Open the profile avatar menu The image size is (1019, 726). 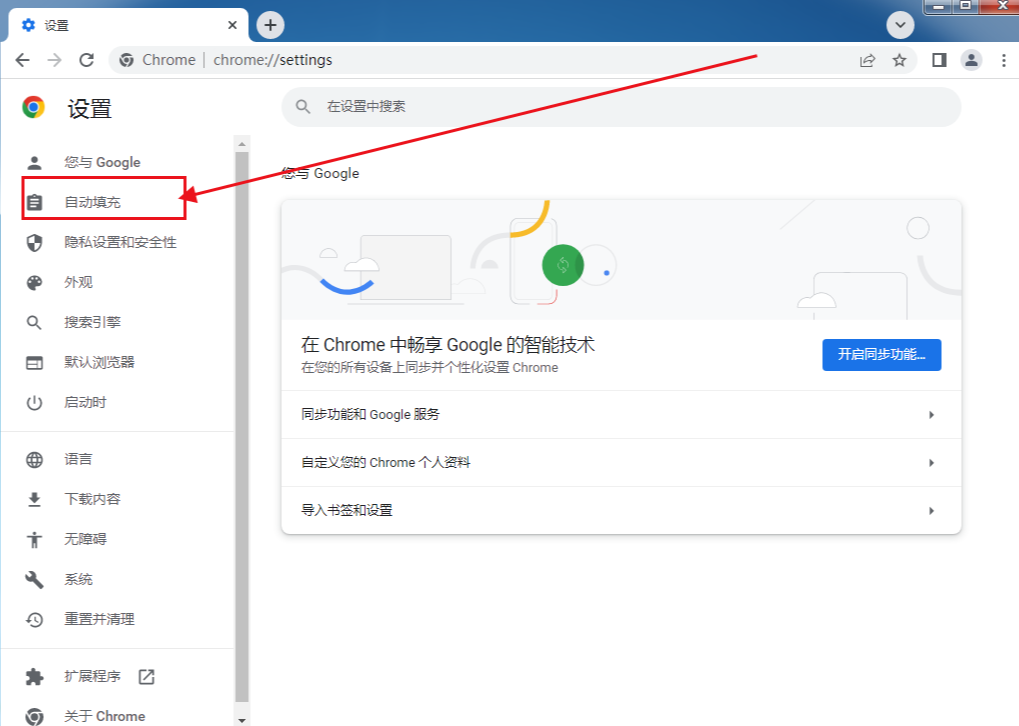pos(972,60)
